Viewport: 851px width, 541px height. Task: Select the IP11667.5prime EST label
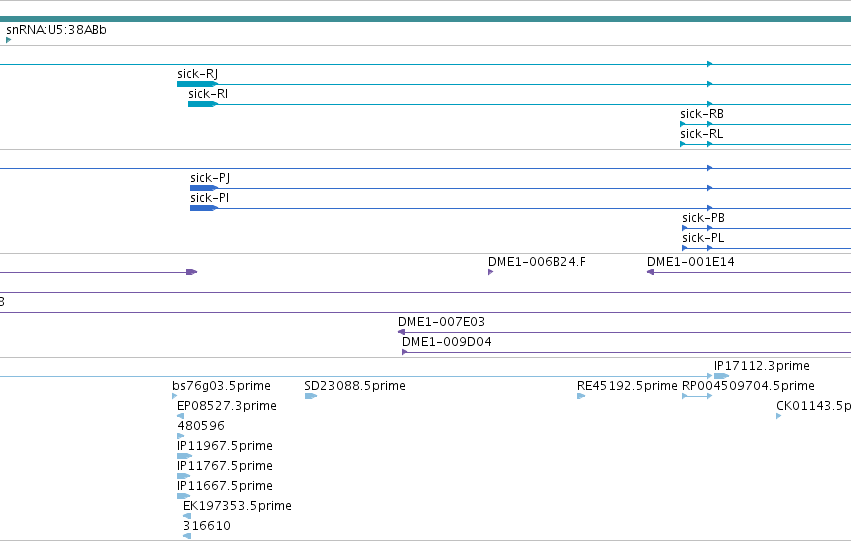[x=225, y=486]
